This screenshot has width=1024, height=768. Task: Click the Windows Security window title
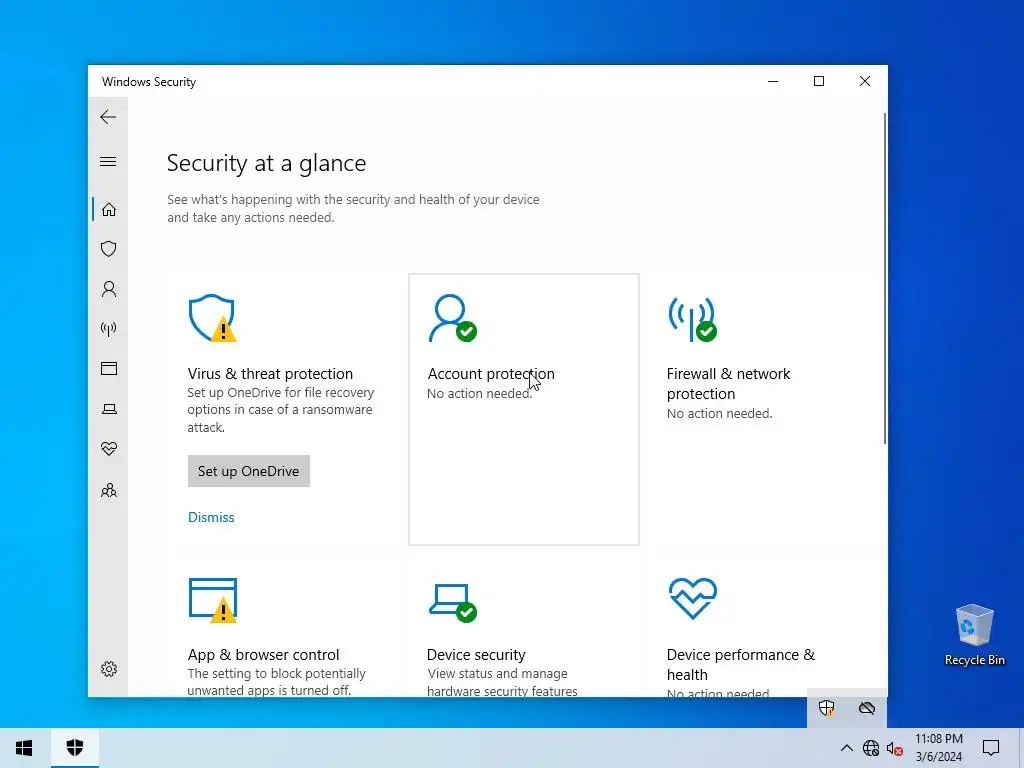click(149, 82)
